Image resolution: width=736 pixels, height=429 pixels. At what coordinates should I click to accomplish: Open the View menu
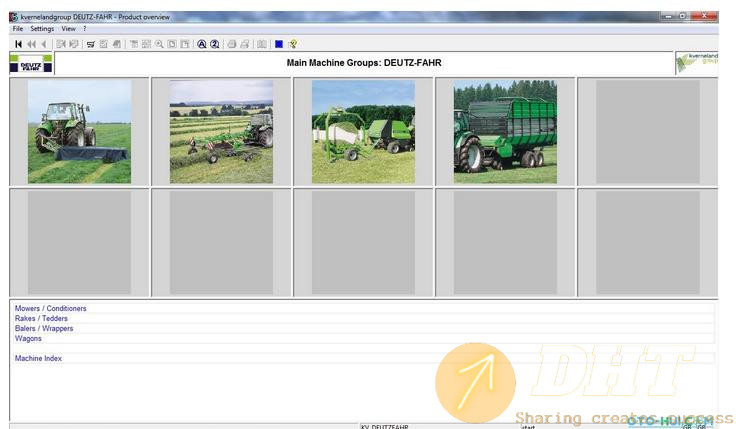point(69,29)
